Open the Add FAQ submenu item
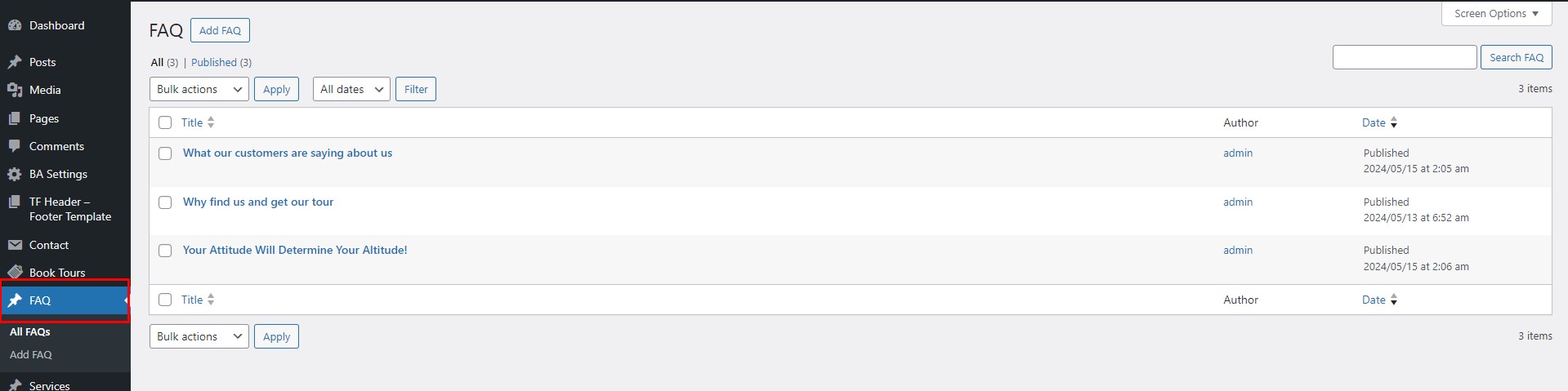This screenshot has width=1568, height=391. point(31,354)
